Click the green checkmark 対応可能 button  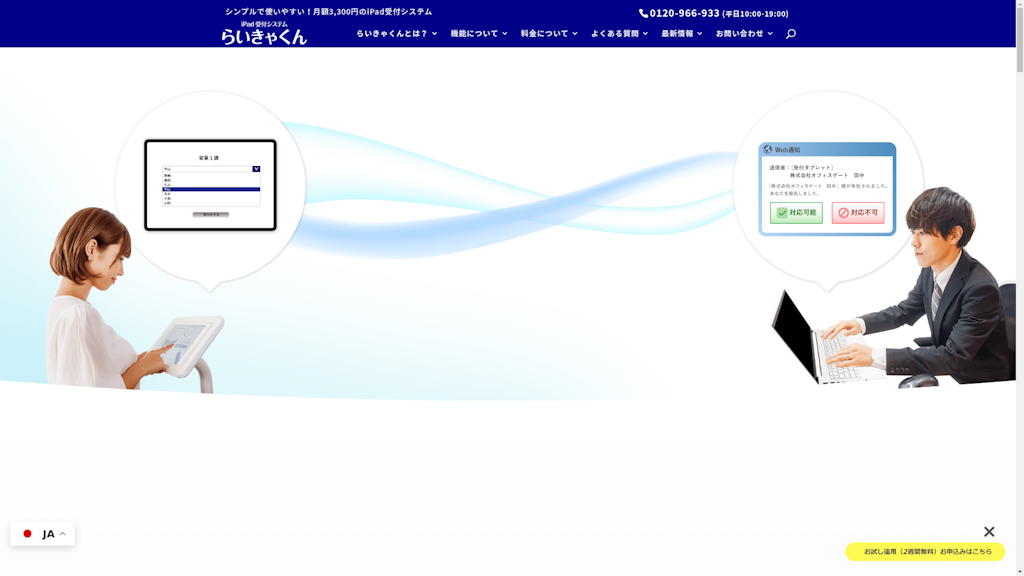pyautogui.click(x=796, y=213)
